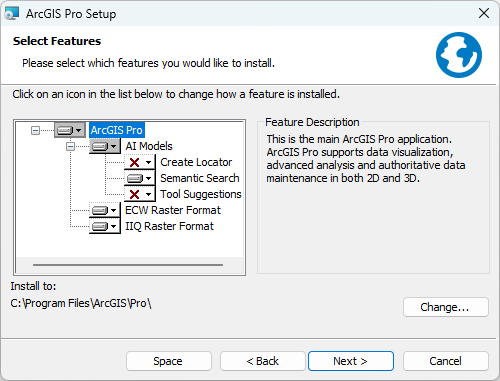Image resolution: width=500 pixels, height=381 pixels.
Task: Click the setup installer icon in title bar
Action: [12, 13]
